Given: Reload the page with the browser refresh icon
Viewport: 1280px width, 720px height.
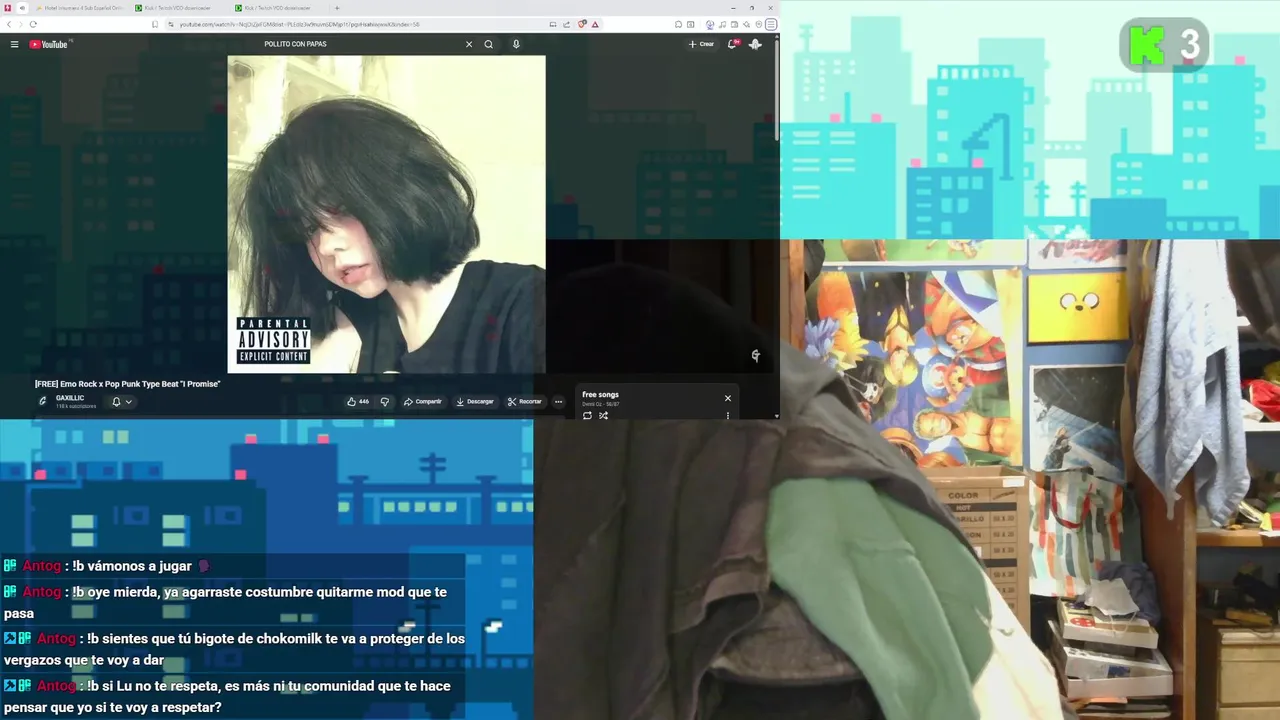Looking at the screenshot, I should 33,24.
